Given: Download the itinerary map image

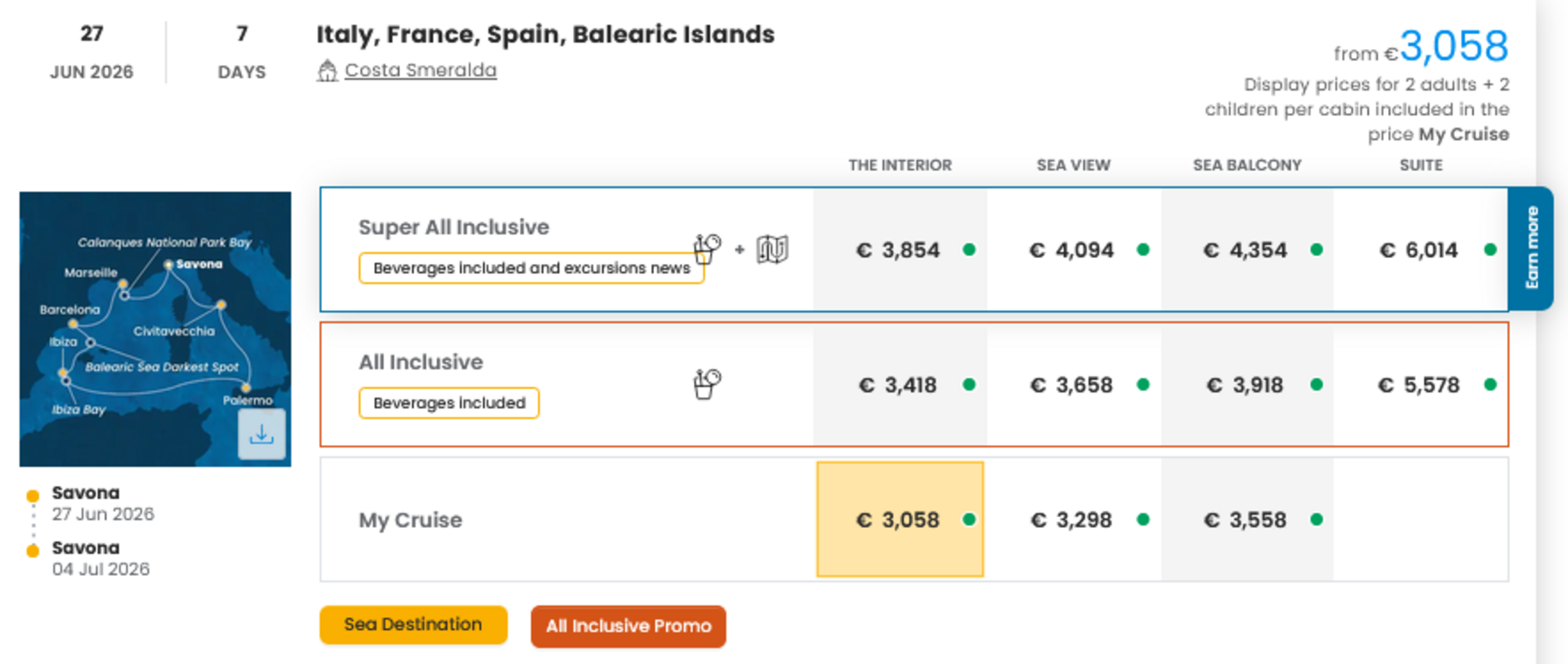Looking at the screenshot, I should pyautogui.click(x=261, y=434).
